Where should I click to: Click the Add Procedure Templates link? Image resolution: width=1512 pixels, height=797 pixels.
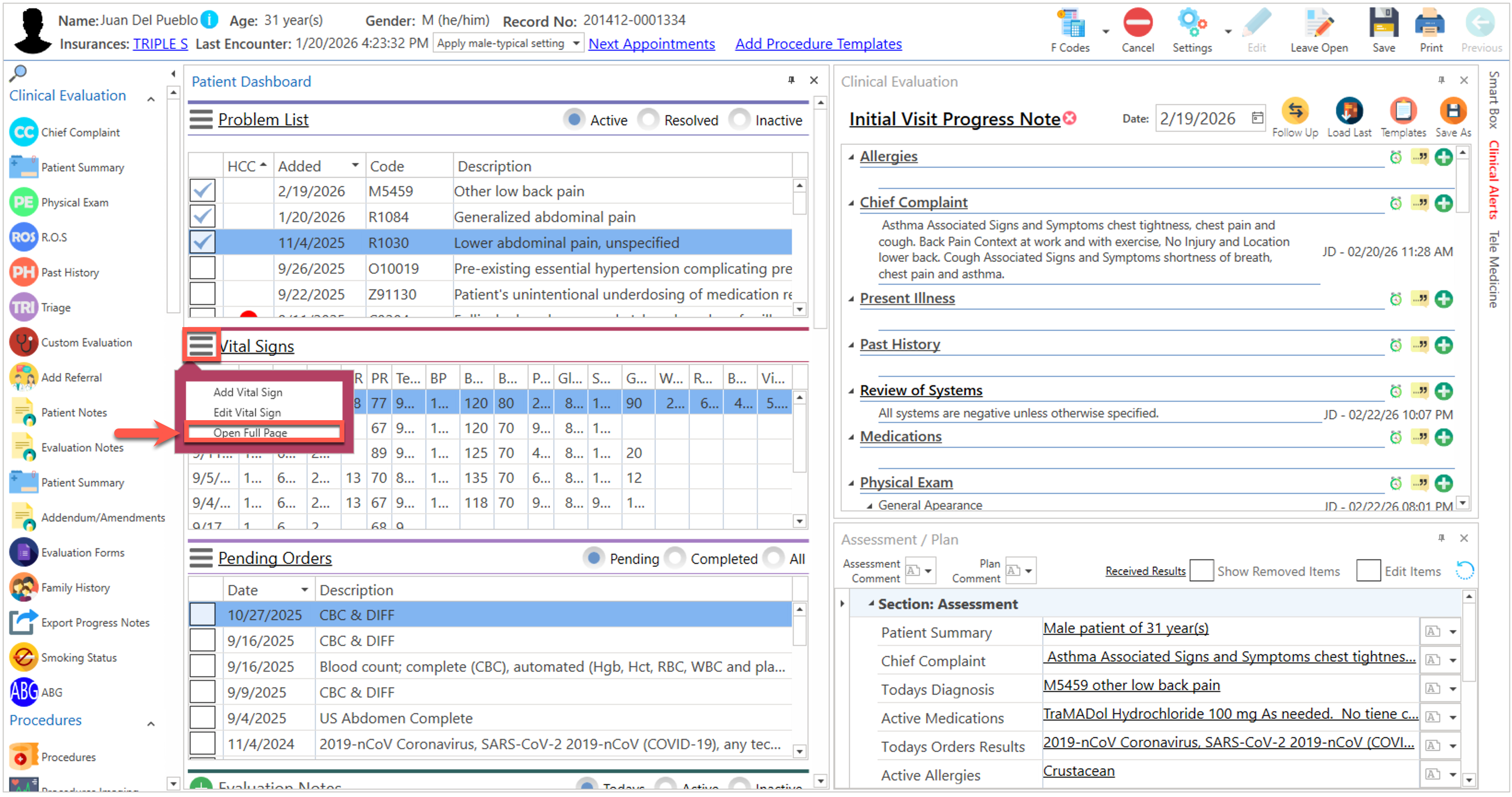(818, 44)
